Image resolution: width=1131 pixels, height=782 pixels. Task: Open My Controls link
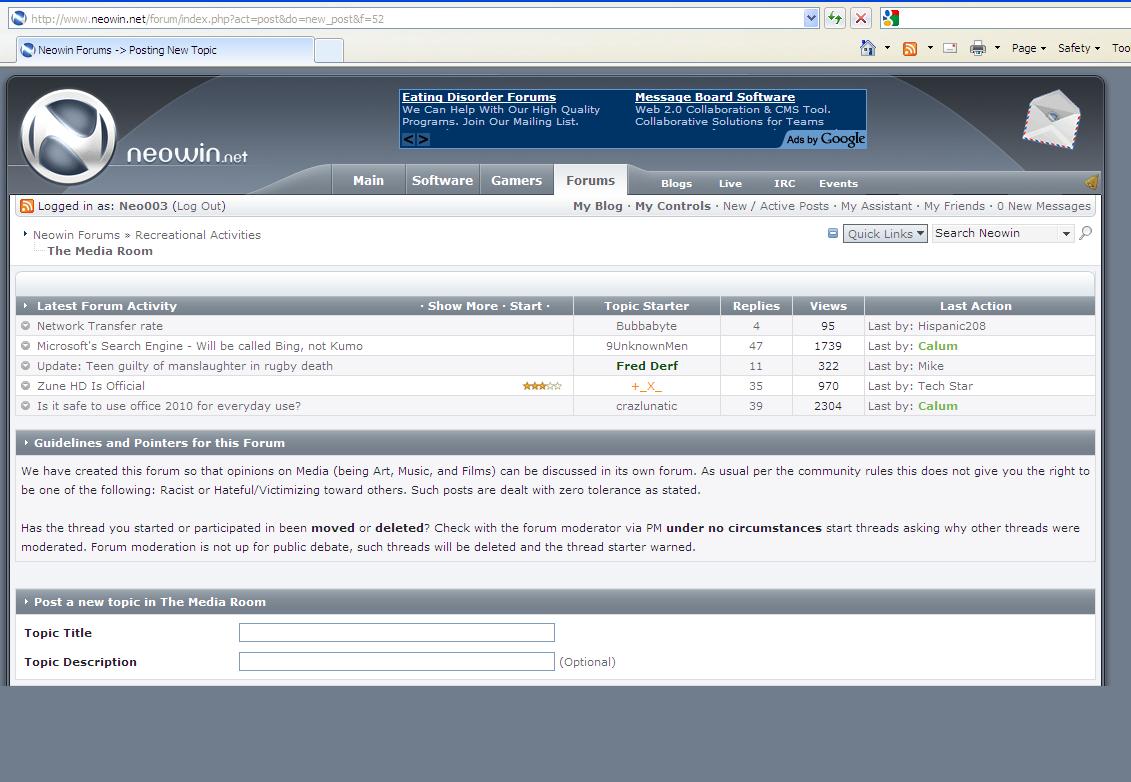point(672,206)
